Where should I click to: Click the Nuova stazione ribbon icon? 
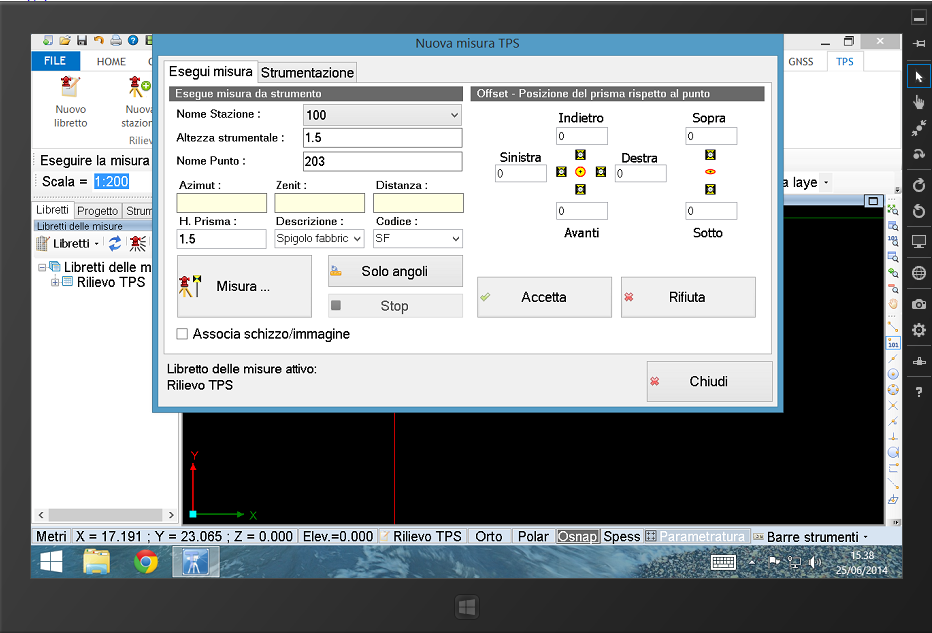coord(140,87)
